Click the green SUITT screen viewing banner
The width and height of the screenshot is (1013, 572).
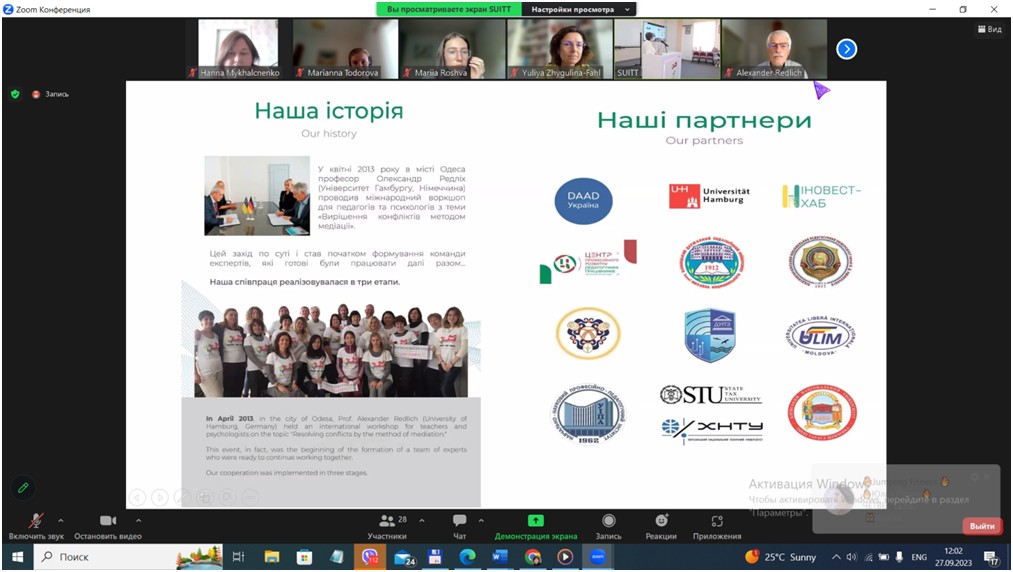449,9
